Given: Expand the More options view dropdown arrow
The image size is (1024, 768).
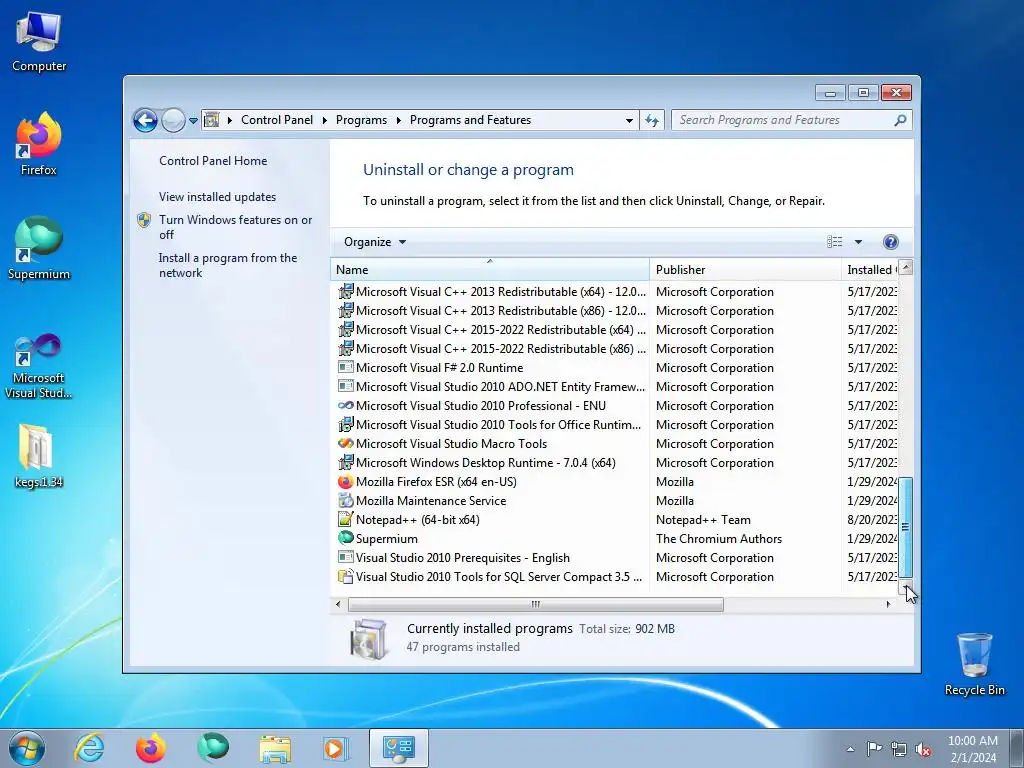Looking at the screenshot, I should point(858,242).
